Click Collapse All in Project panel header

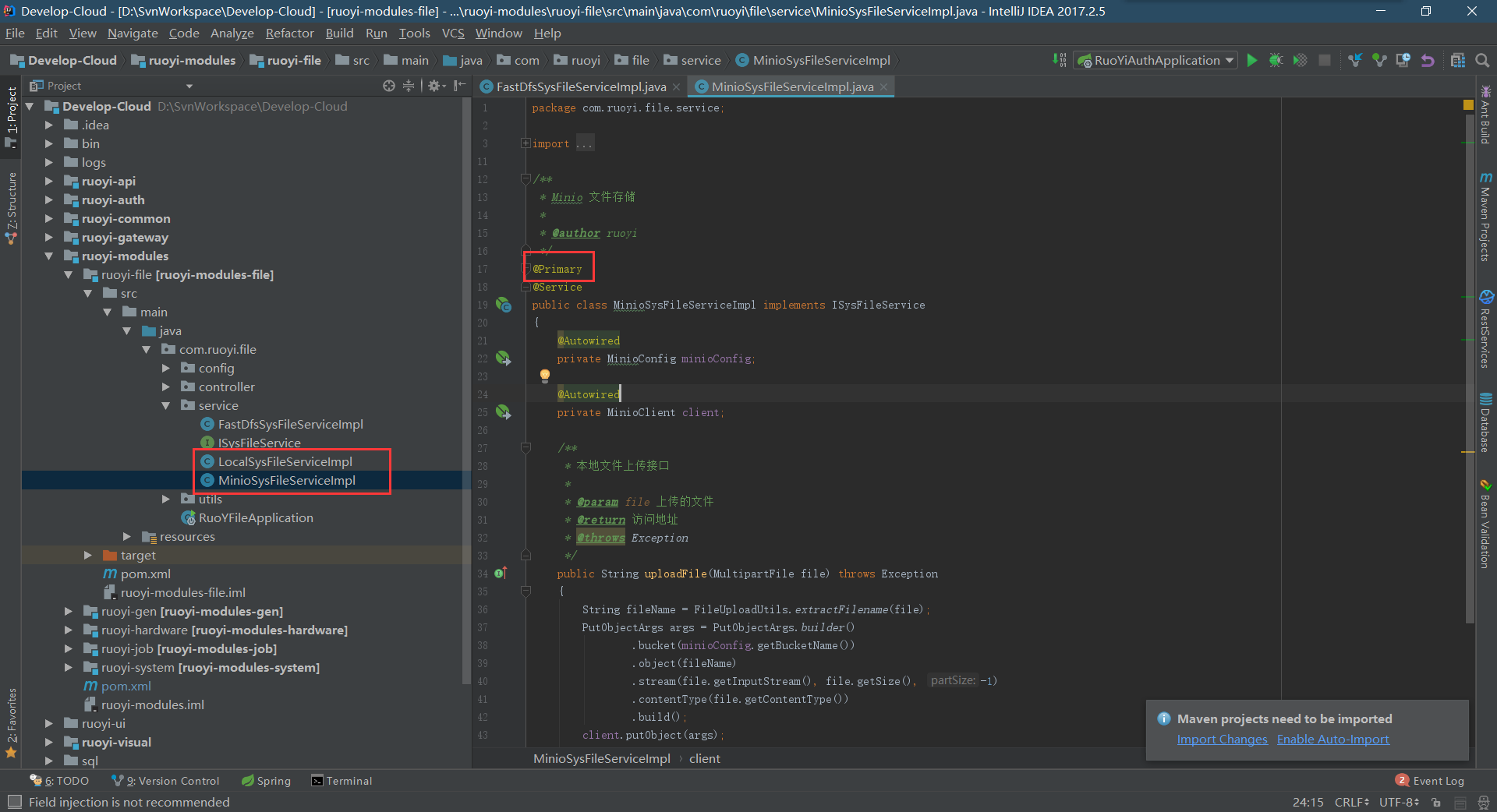tap(408, 86)
